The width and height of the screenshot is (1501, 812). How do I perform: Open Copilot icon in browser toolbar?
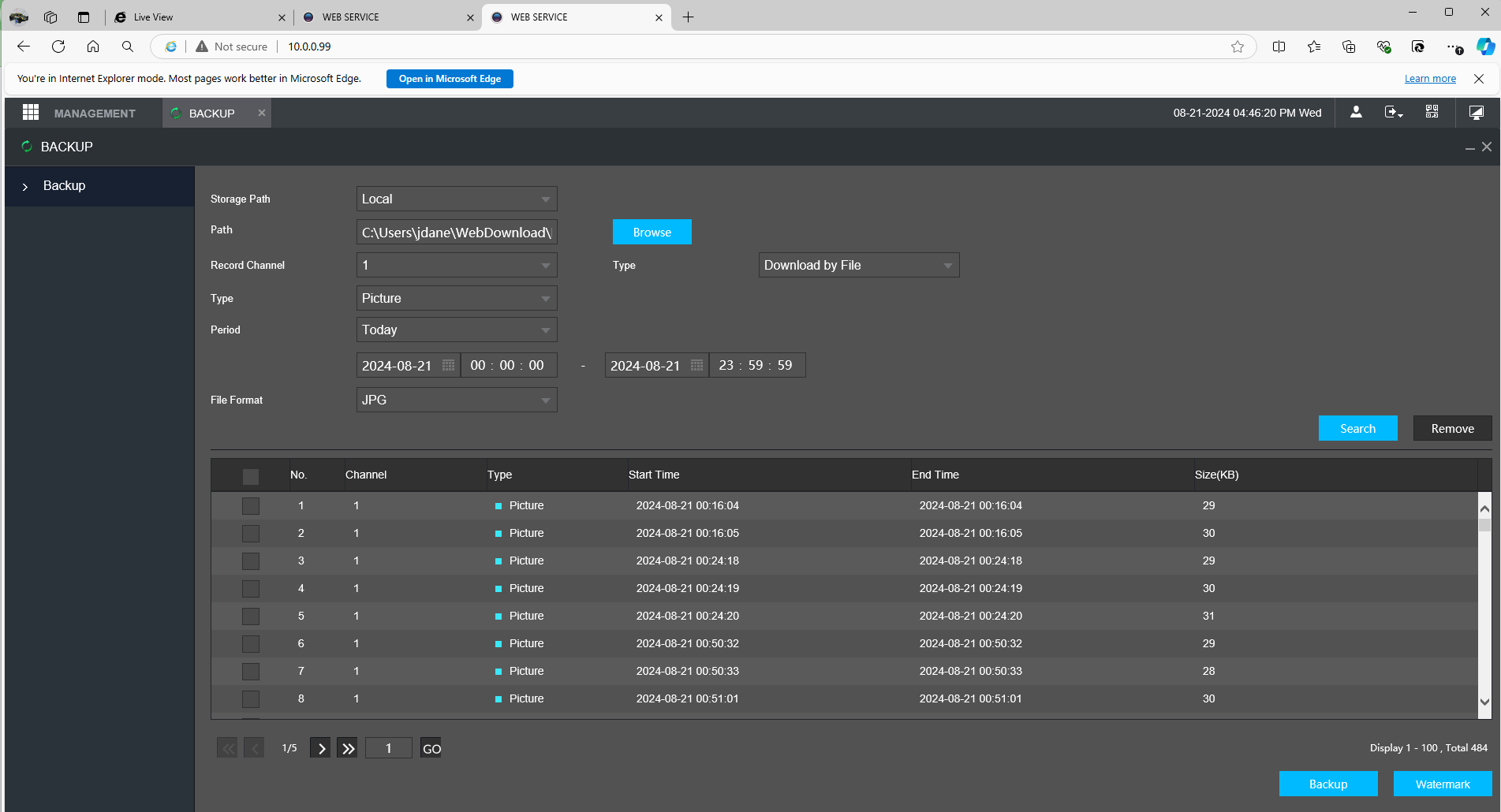[1485, 47]
